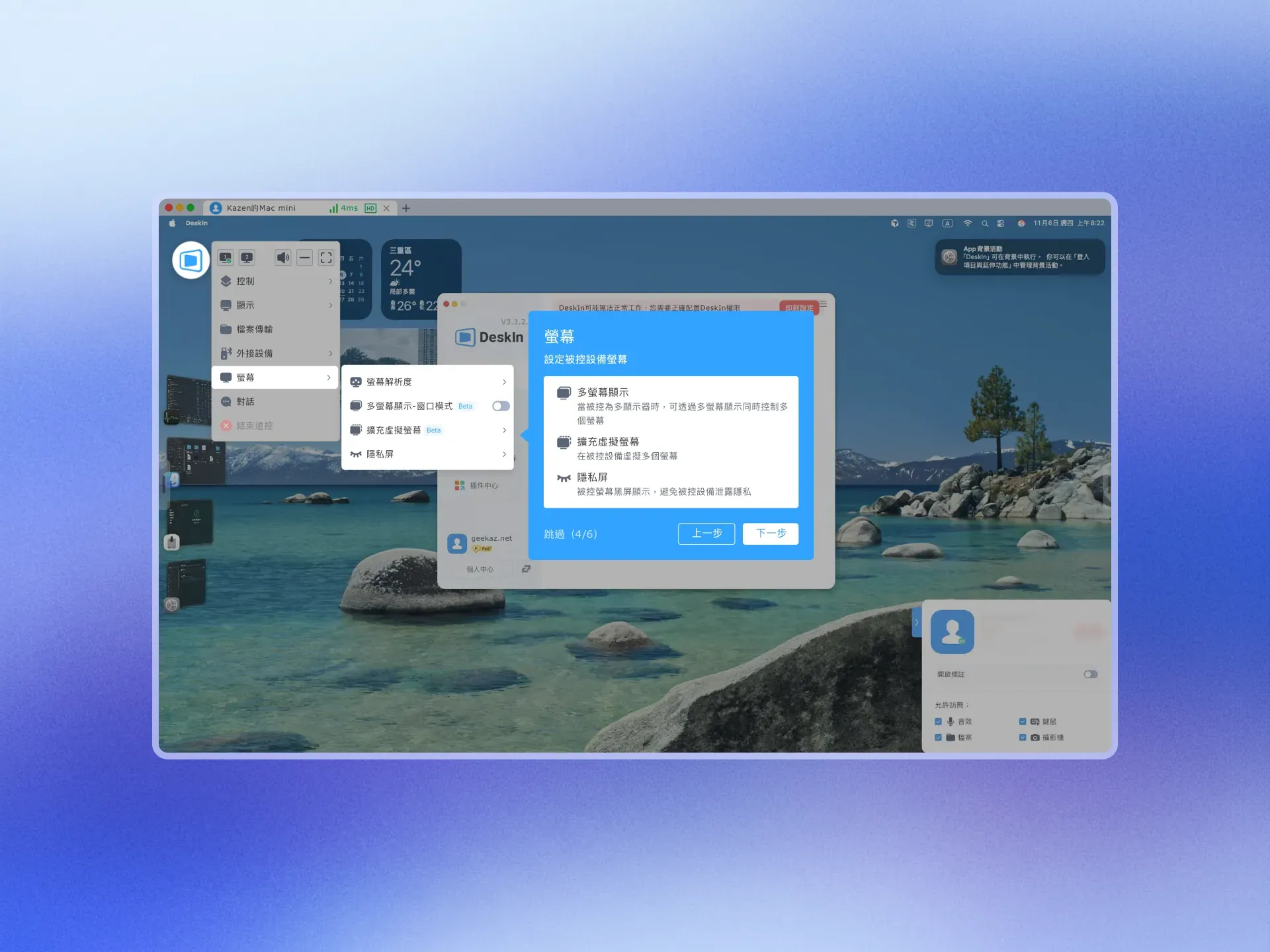Expand the 擴充虛擬螢幕 submenu arrow

[x=504, y=430]
